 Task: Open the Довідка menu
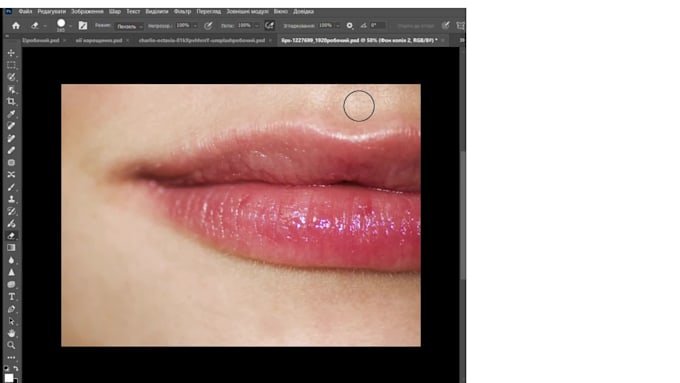(x=303, y=11)
